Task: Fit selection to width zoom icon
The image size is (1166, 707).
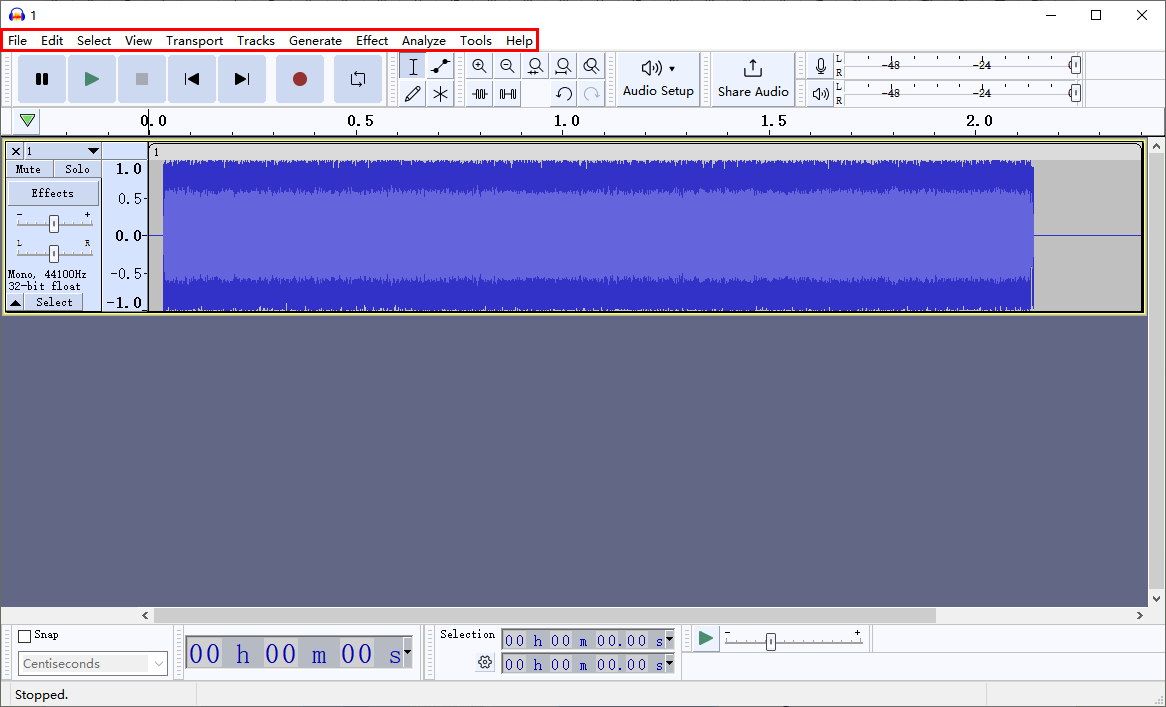Action: (535, 66)
